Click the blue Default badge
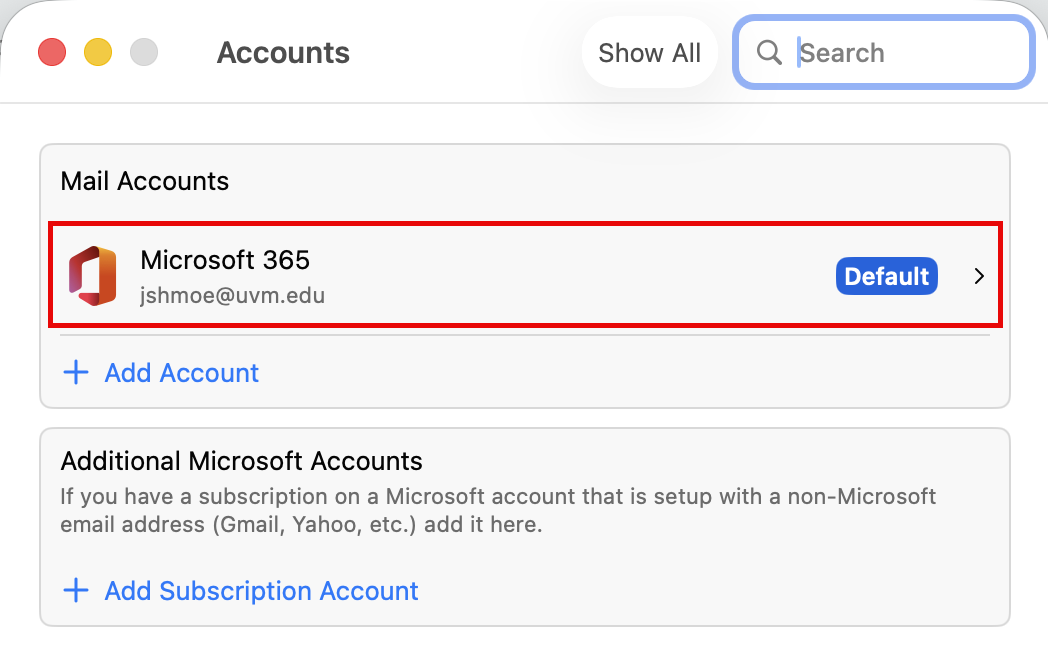Screen dimensions: 1048x657 886,276
